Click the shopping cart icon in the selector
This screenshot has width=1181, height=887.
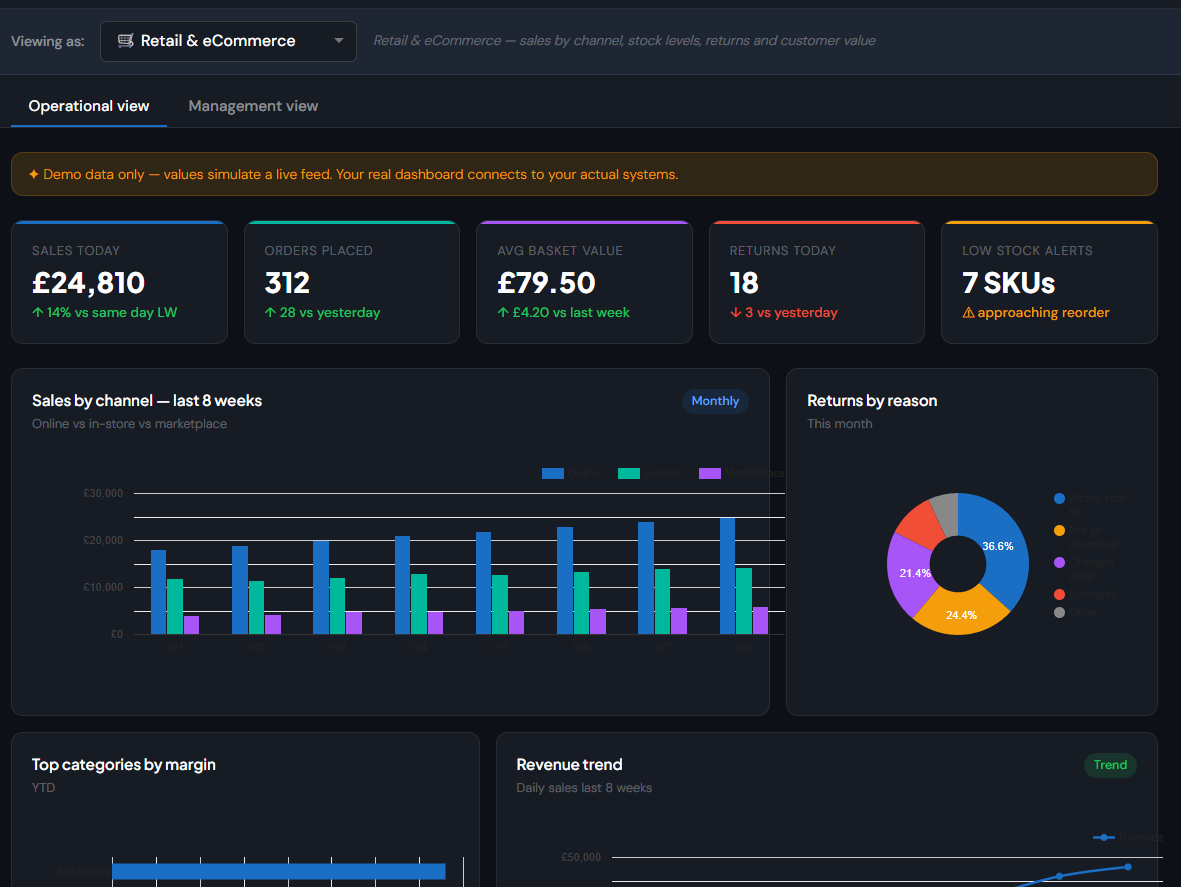pyautogui.click(x=126, y=41)
